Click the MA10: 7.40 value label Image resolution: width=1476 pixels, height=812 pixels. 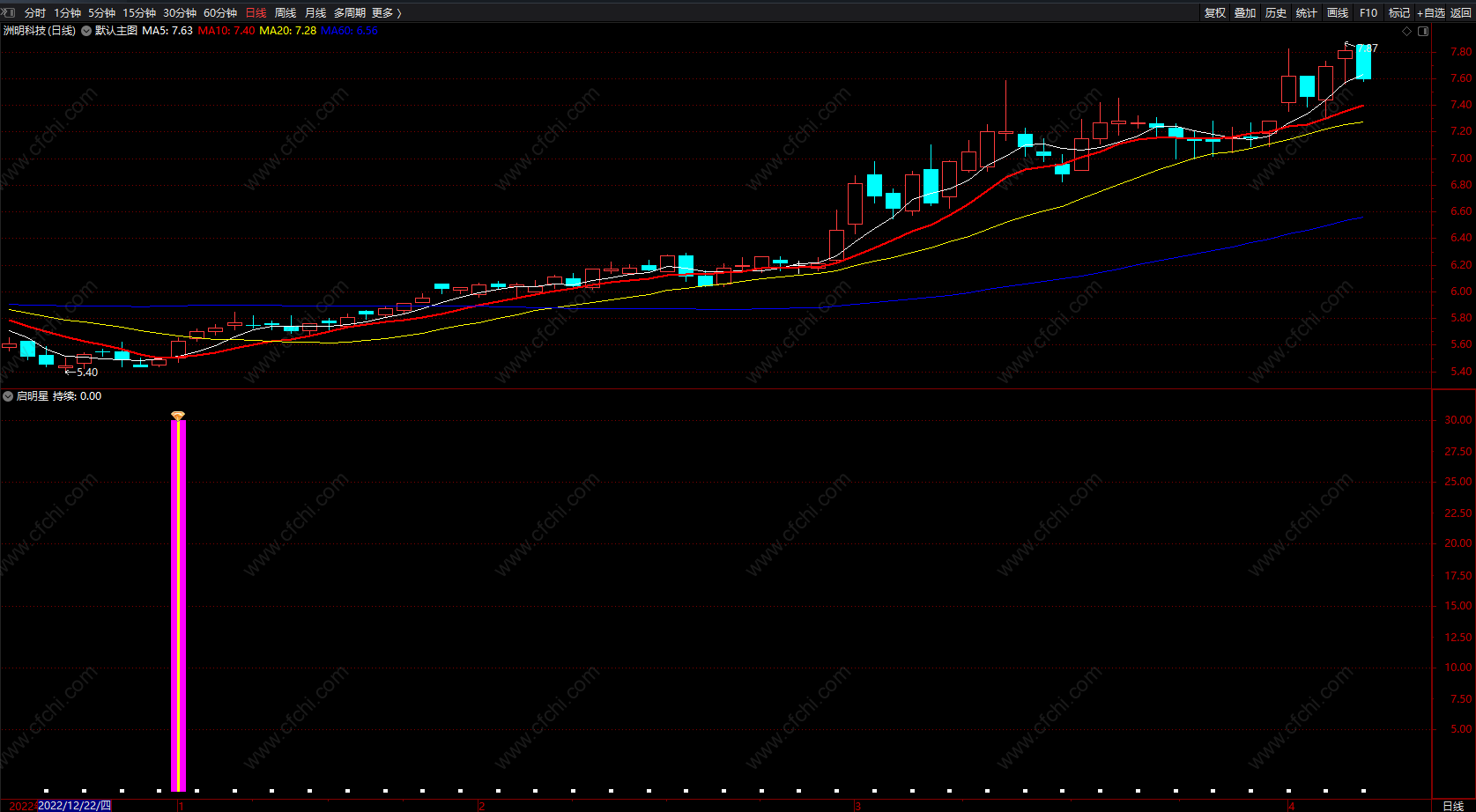click(x=226, y=31)
